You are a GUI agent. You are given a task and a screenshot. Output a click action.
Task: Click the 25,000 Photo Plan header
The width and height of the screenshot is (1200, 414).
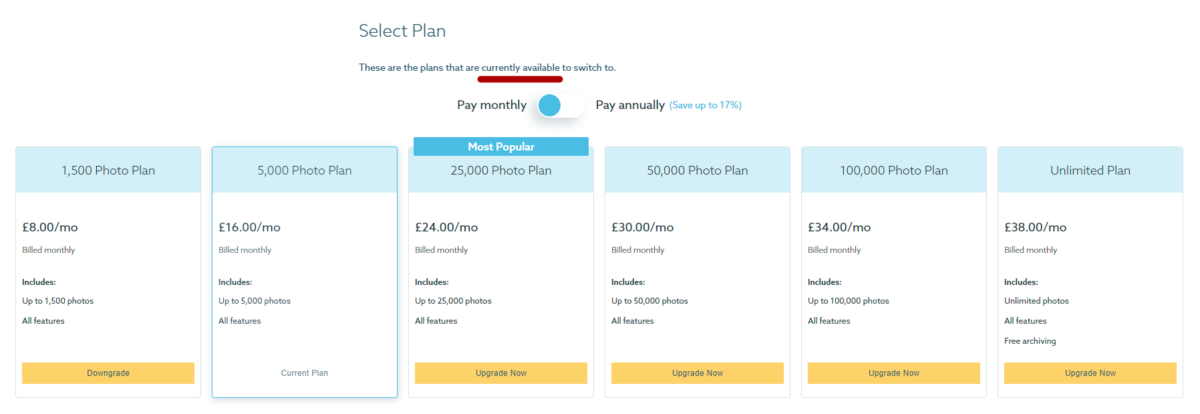pos(501,171)
